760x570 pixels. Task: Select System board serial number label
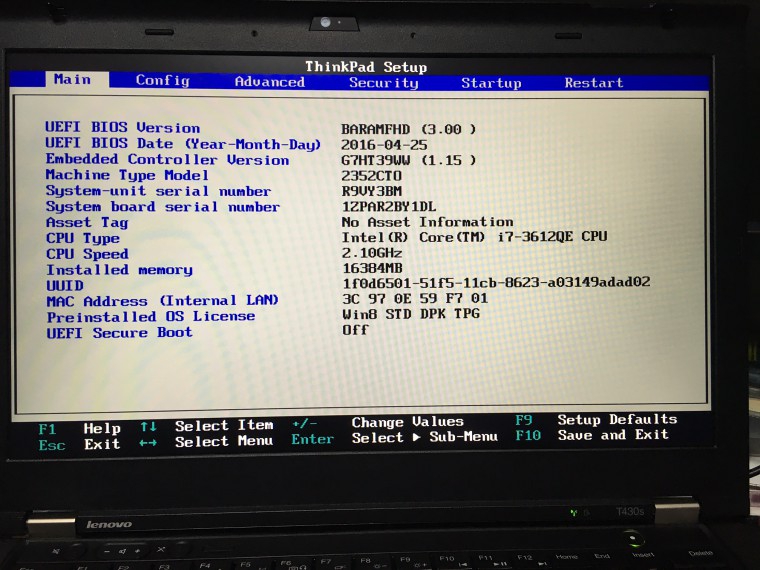click(x=162, y=207)
